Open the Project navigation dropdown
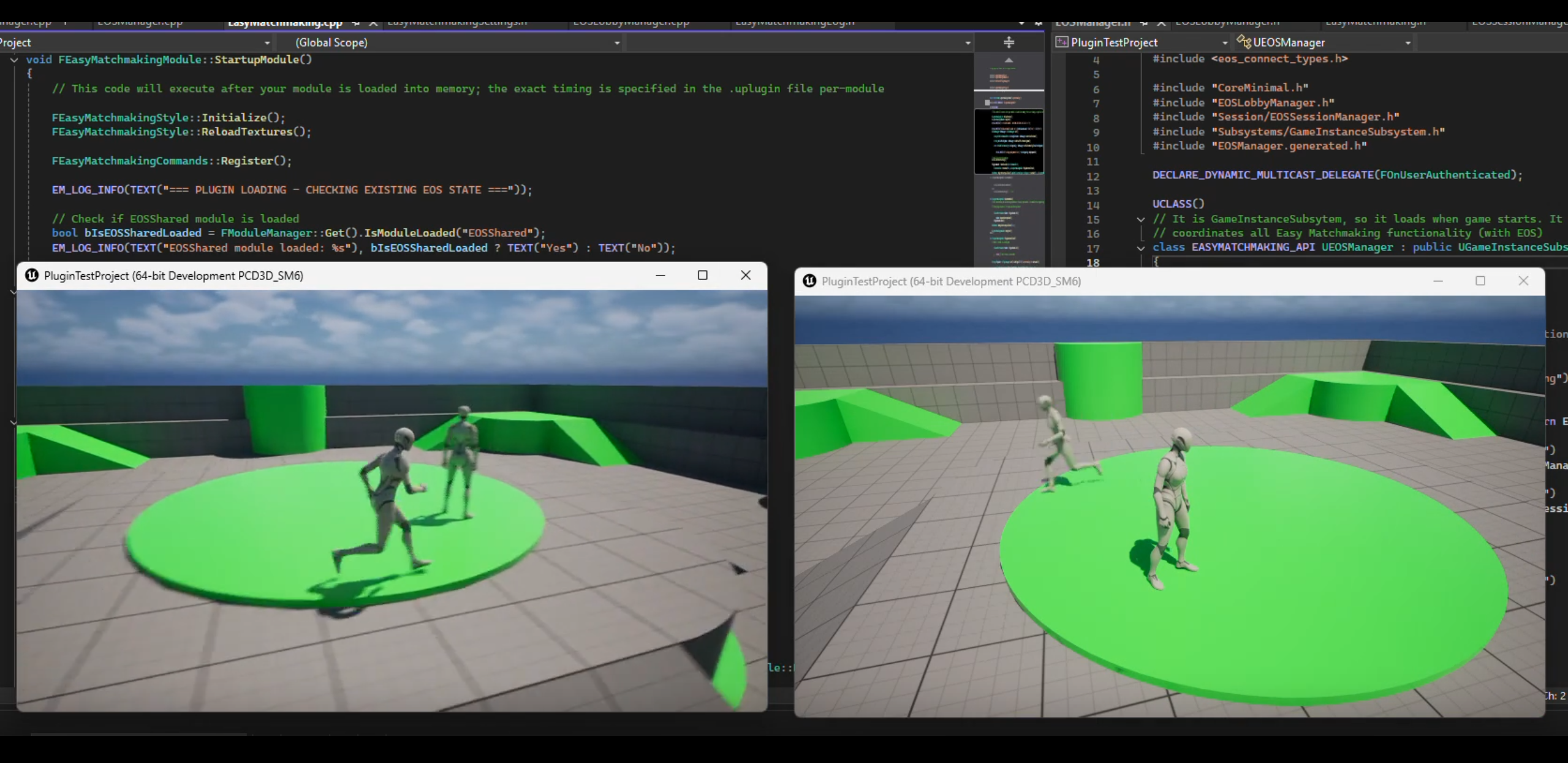1568x763 pixels. coord(267,42)
